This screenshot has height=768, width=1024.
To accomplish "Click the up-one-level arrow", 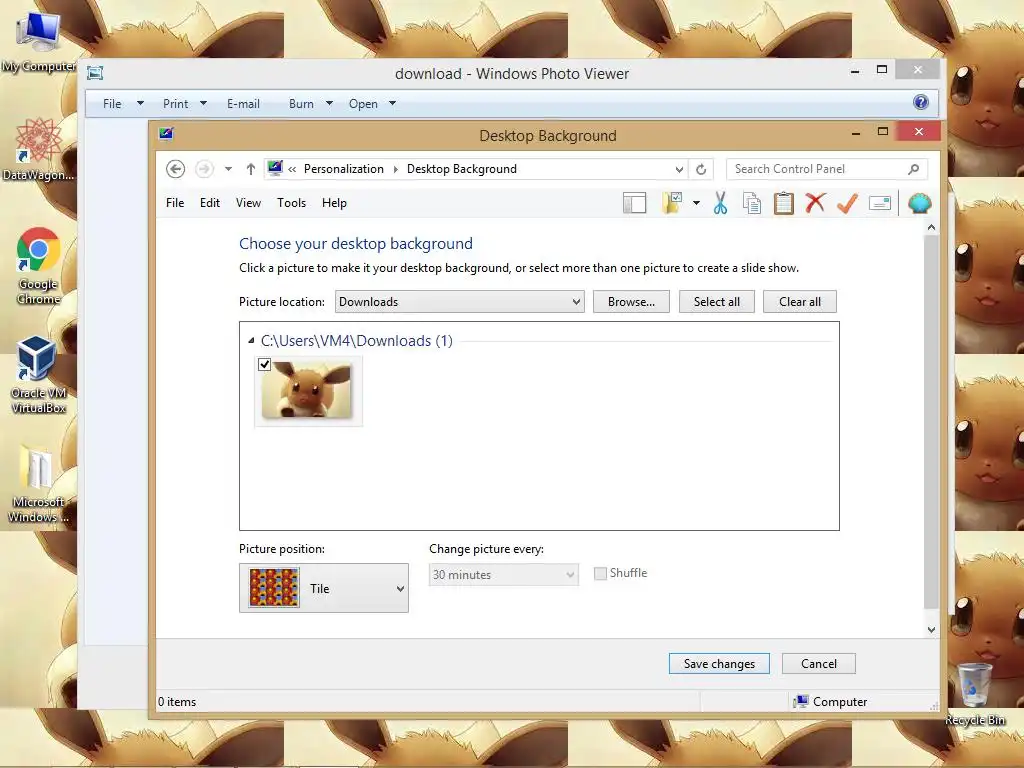I will (x=250, y=169).
